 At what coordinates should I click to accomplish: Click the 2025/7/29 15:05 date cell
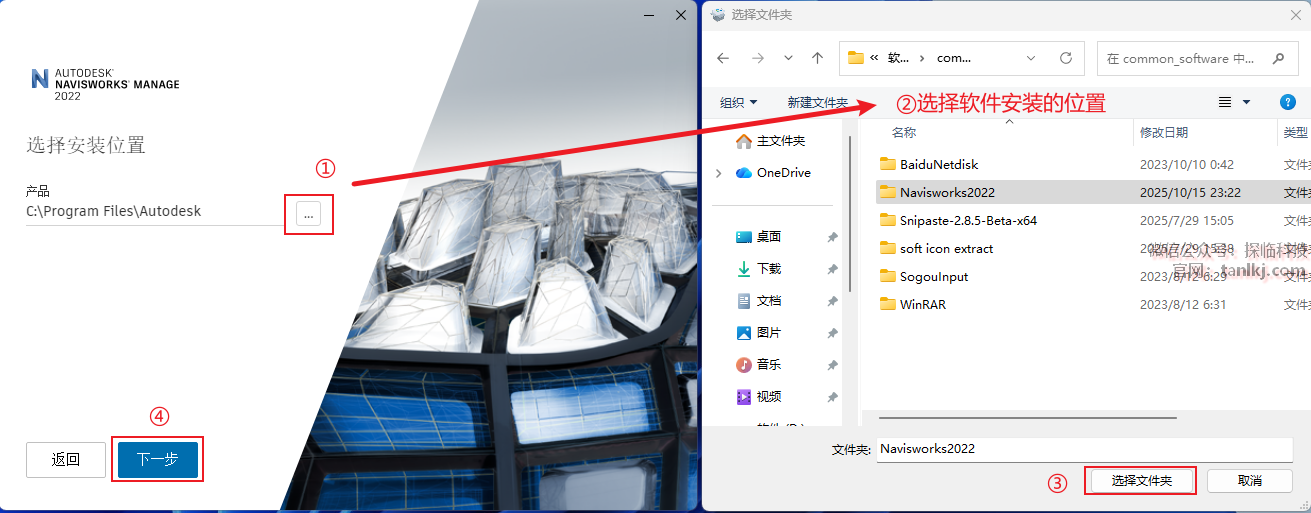1186,220
